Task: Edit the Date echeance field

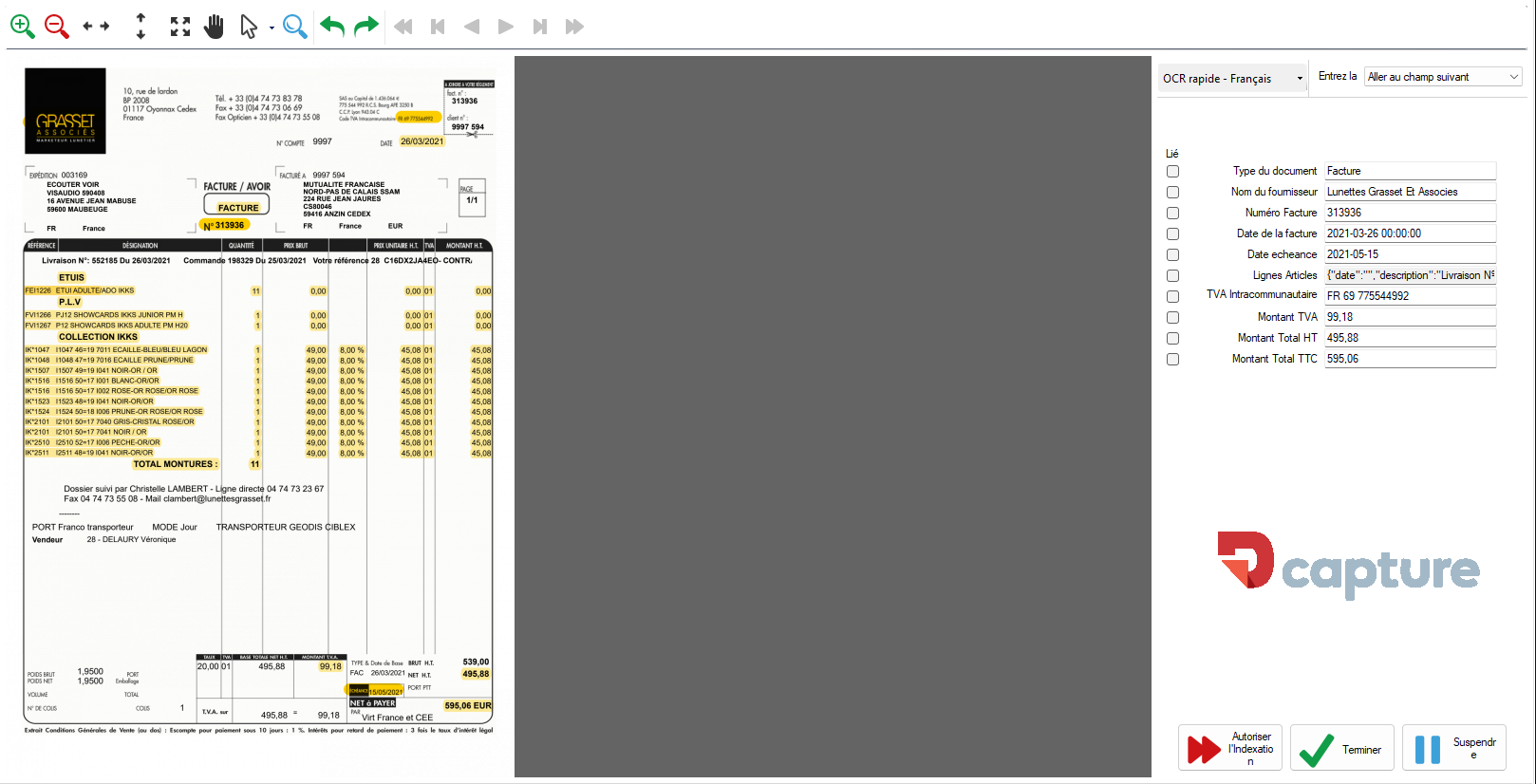Action: tap(1410, 254)
